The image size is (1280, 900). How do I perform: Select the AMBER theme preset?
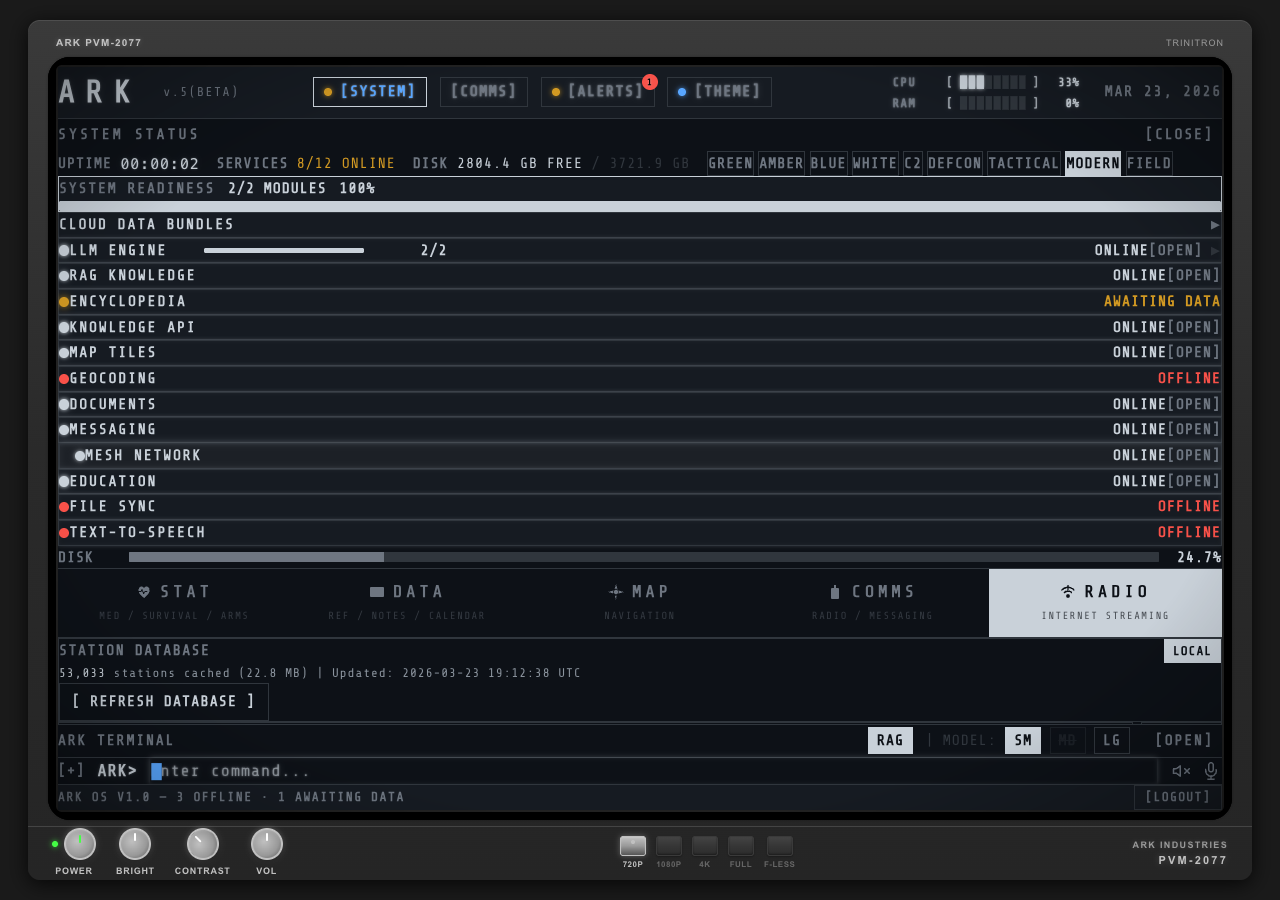click(781, 163)
